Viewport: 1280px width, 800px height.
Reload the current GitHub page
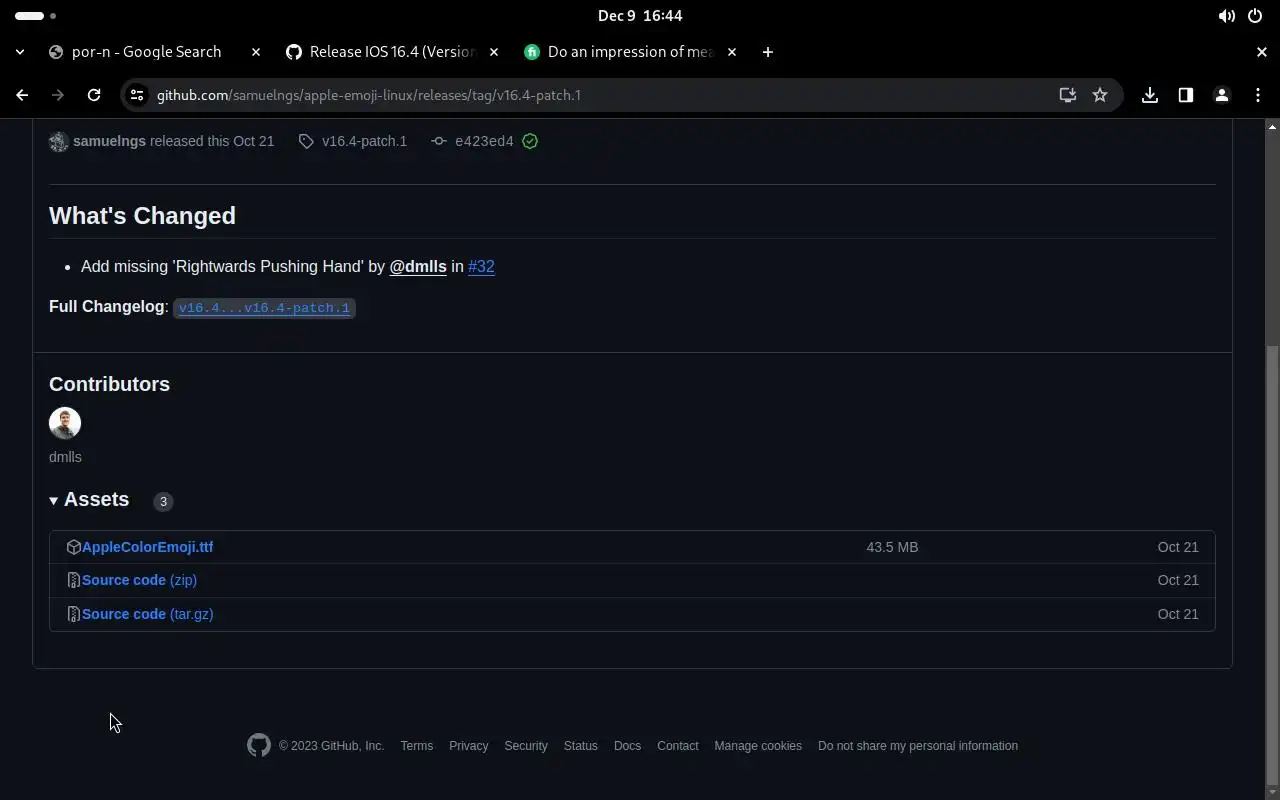(x=94, y=95)
